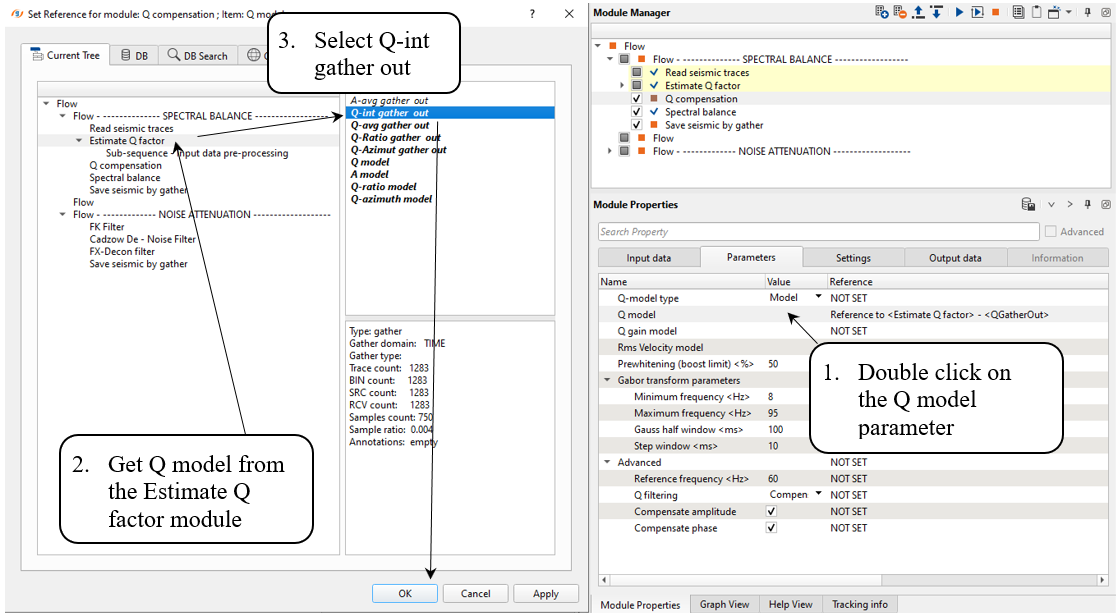Click the Apply button
This screenshot has width=1116, height=613.
pos(545,593)
